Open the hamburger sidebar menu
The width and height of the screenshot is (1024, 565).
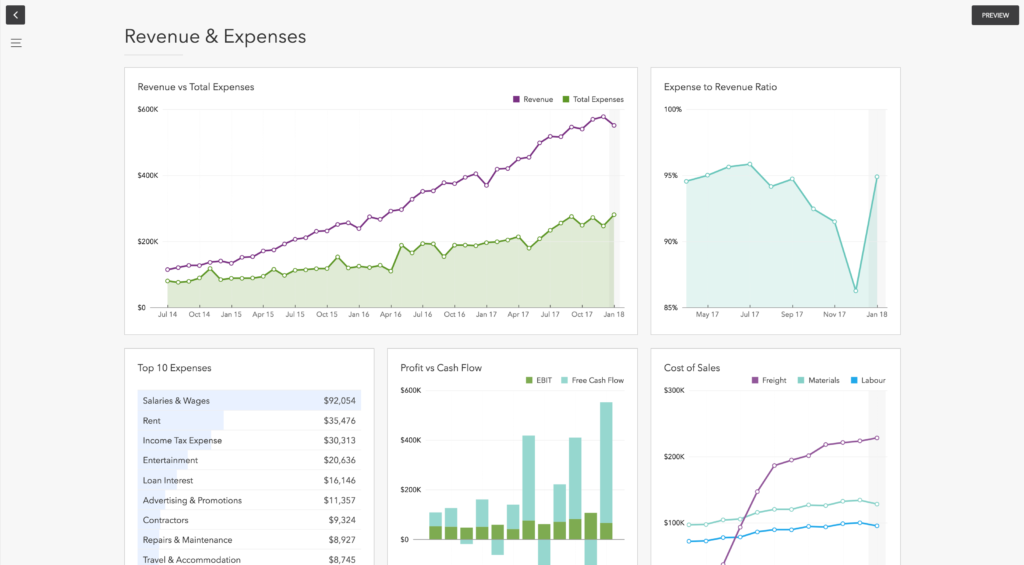click(16, 43)
